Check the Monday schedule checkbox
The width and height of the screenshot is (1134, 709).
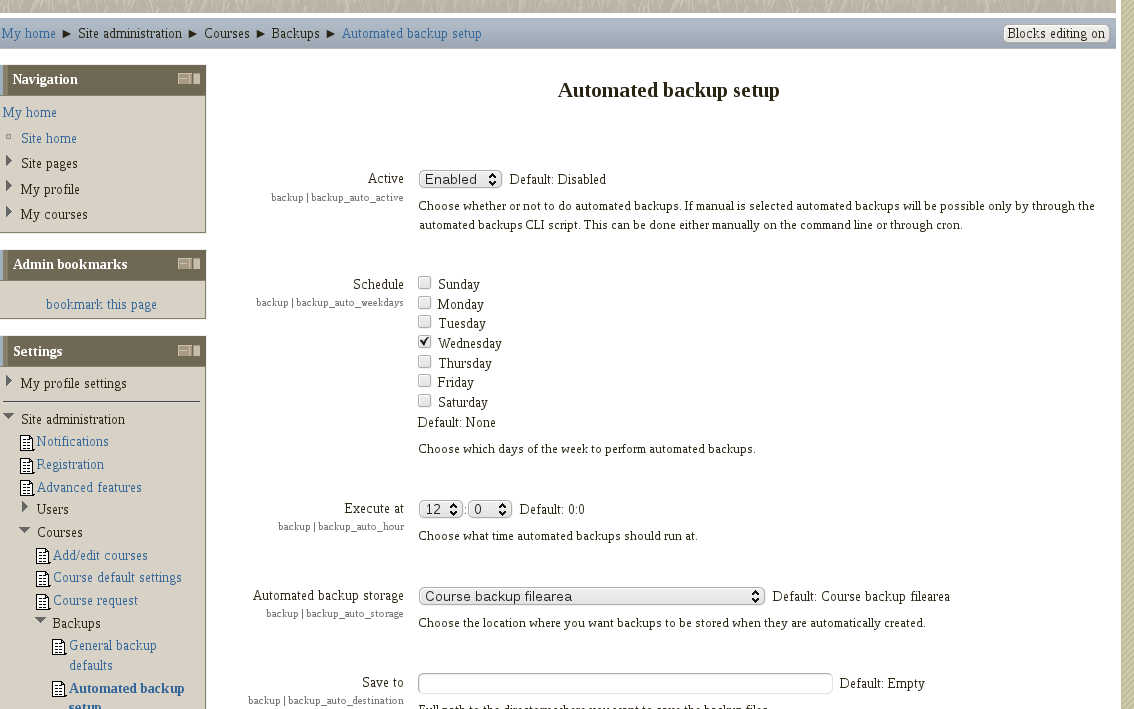coord(425,302)
